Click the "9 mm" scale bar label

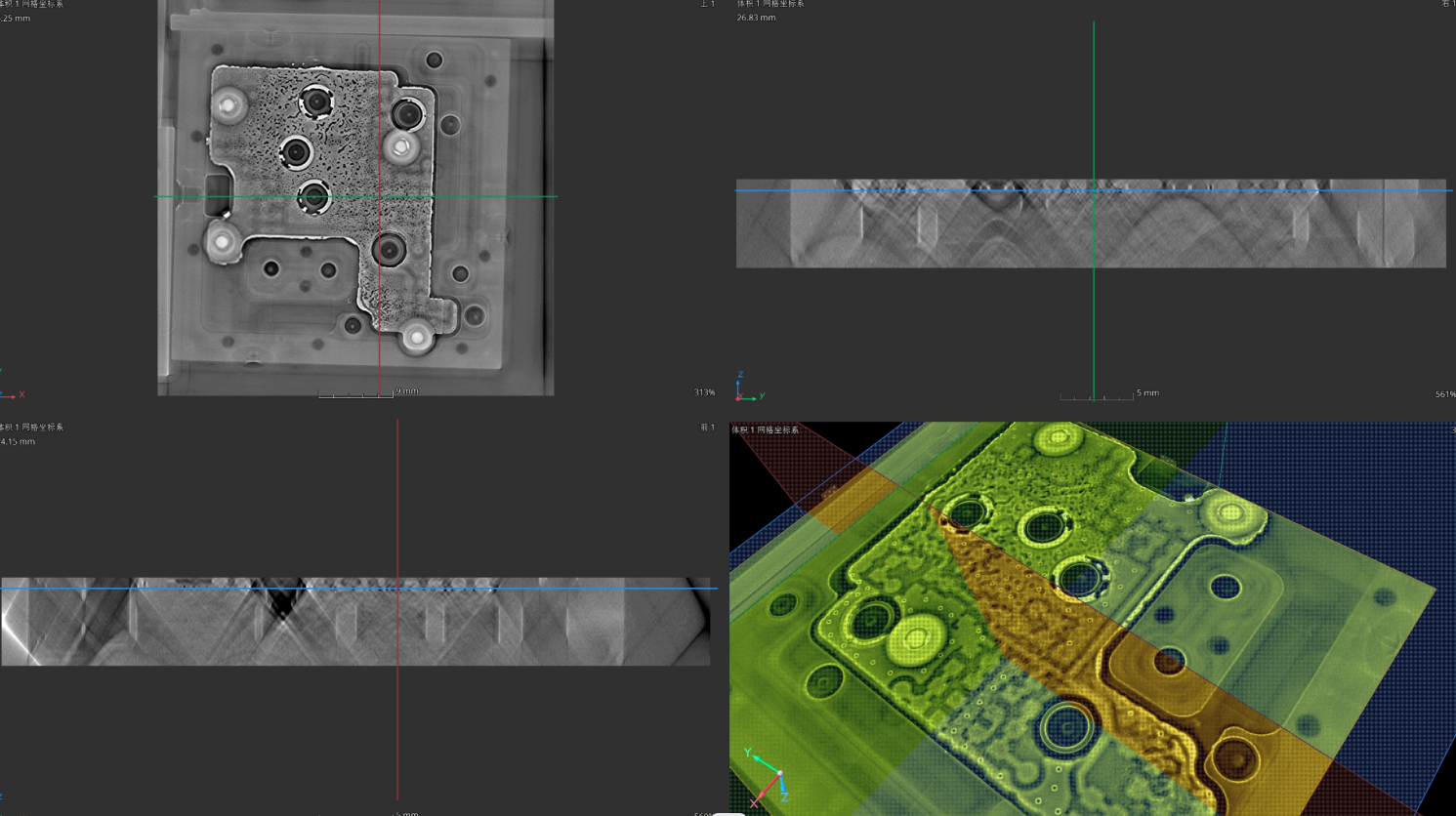coord(407,390)
